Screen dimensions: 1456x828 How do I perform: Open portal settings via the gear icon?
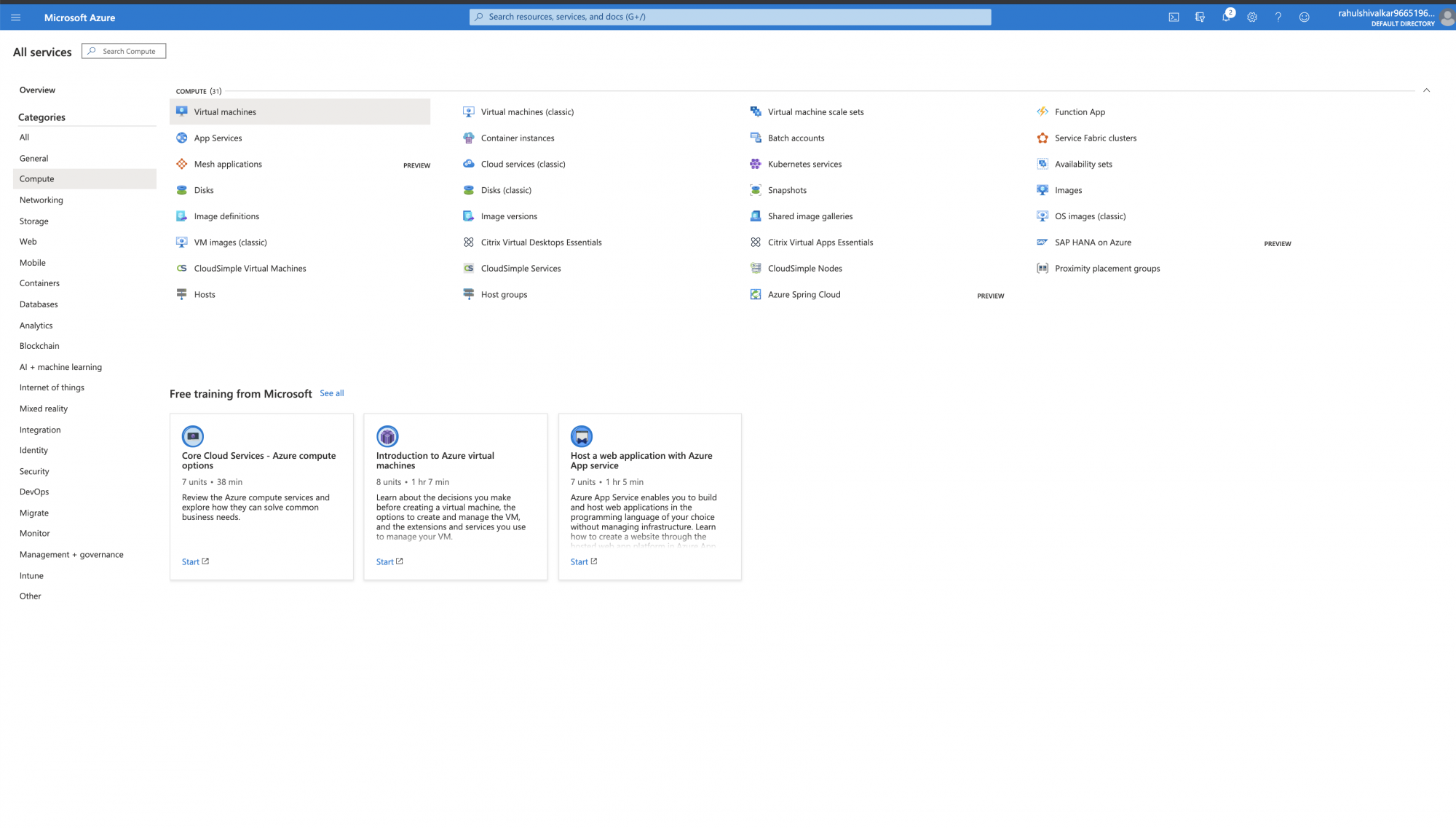pyautogui.click(x=1252, y=16)
